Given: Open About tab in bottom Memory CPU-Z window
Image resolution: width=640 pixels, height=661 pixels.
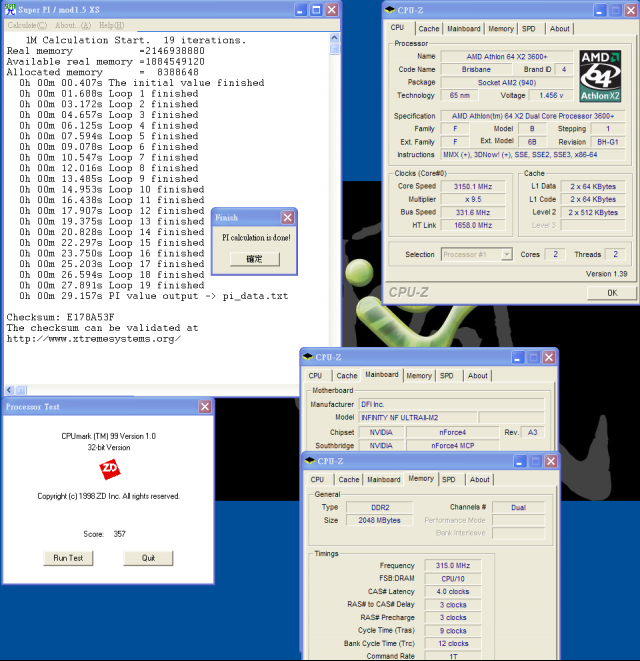Looking at the screenshot, I should click(x=480, y=479).
